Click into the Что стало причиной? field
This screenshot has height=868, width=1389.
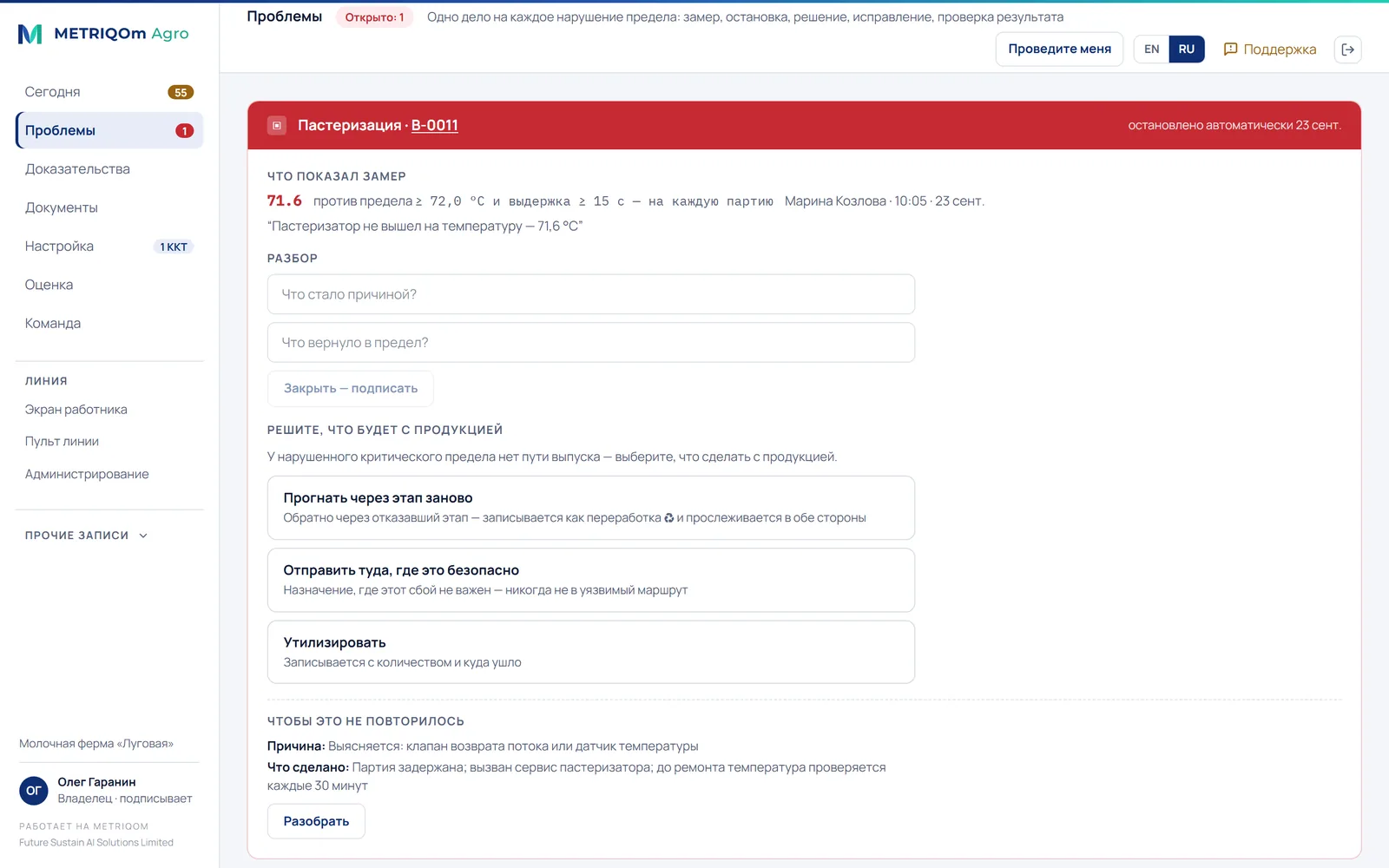(591, 294)
